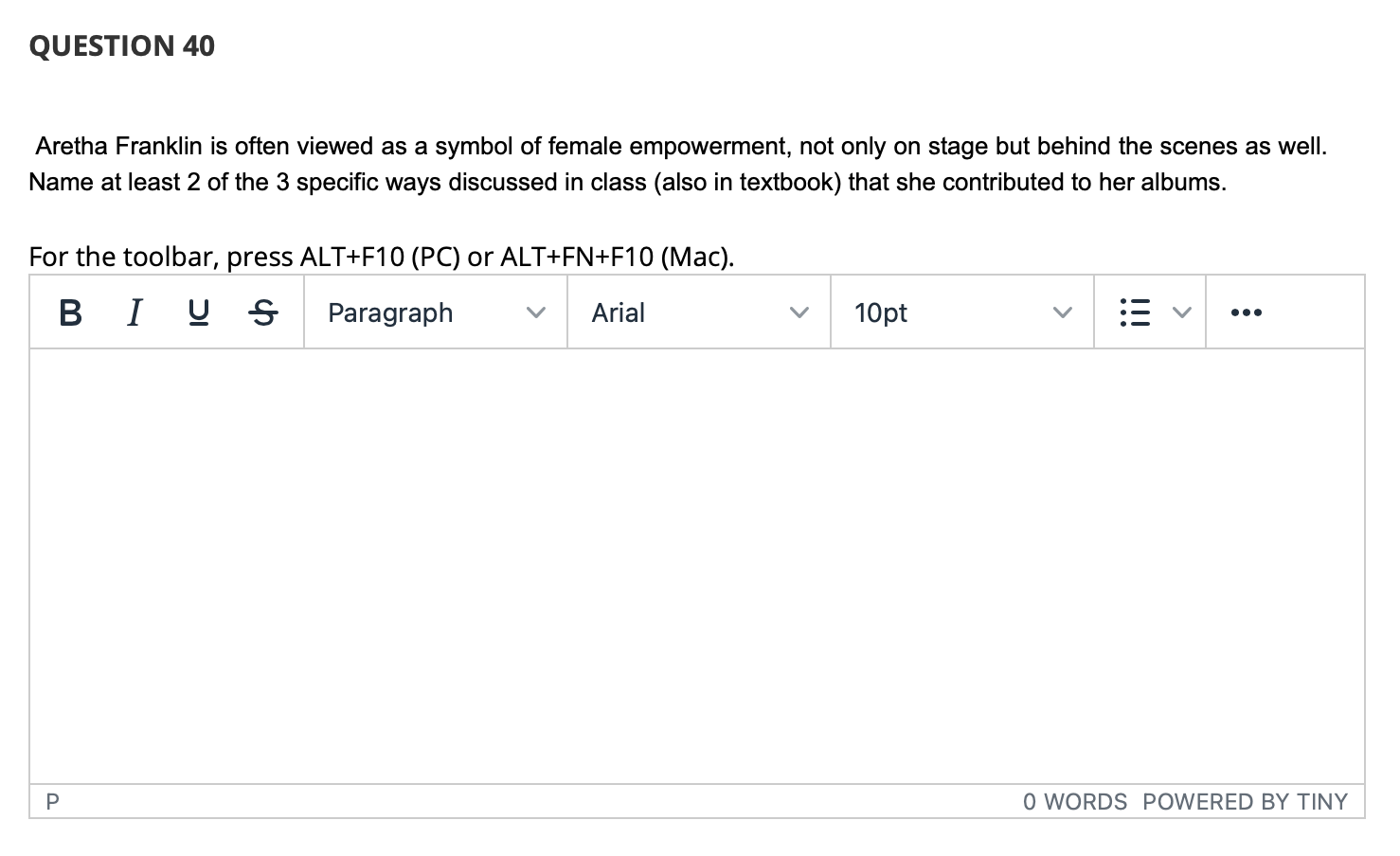Open the 10pt font size dropdown
Screen dimensions: 1400x856
point(962,312)
